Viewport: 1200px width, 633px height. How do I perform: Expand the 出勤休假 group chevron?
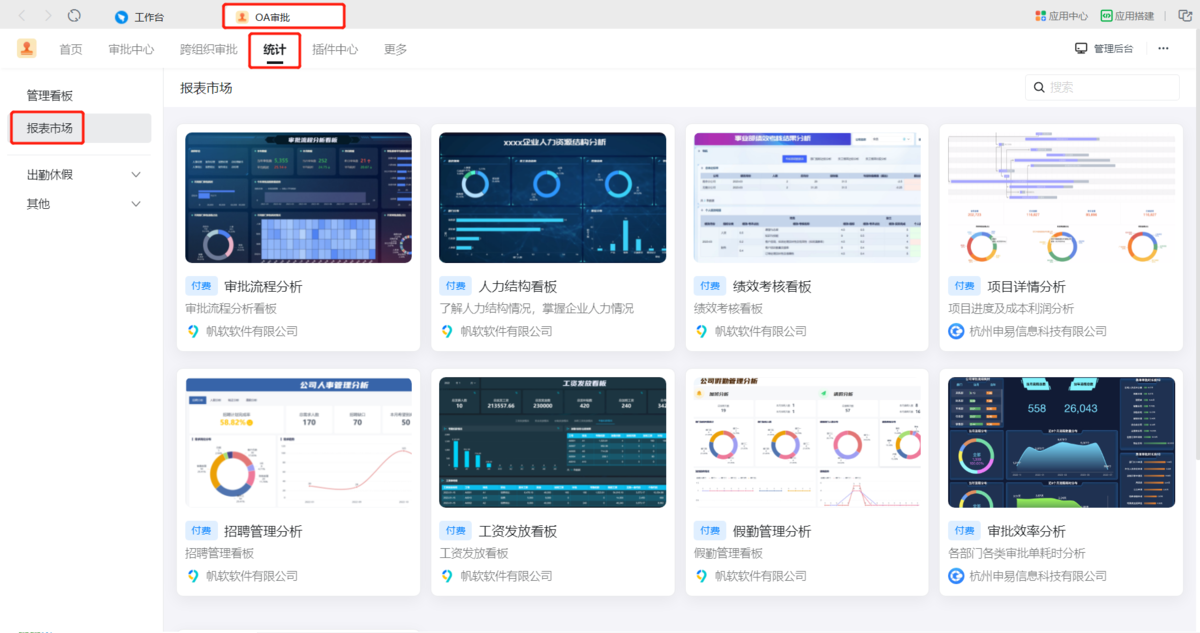[x=137, y=175]
